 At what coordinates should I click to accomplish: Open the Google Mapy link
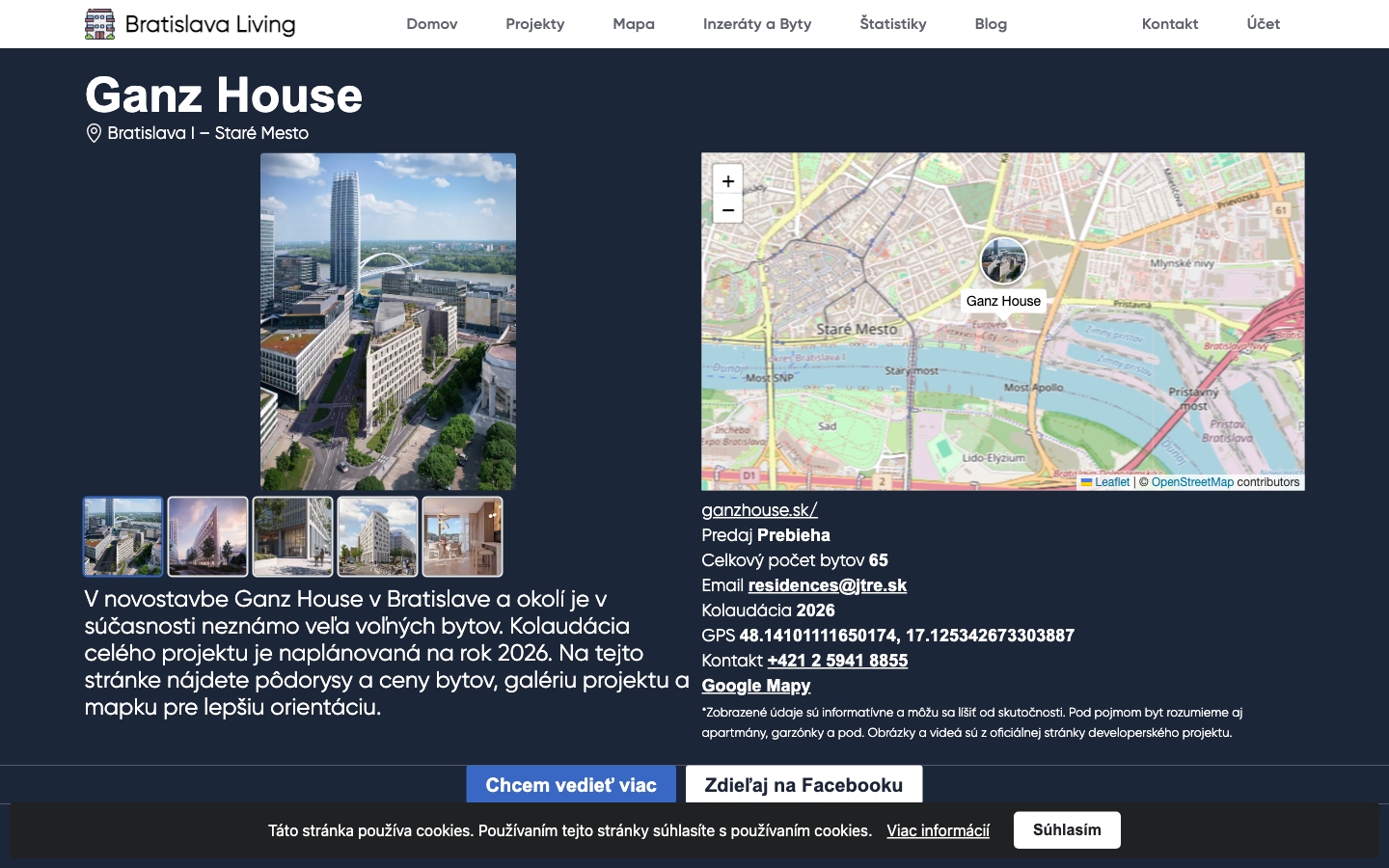pos(756,686)
